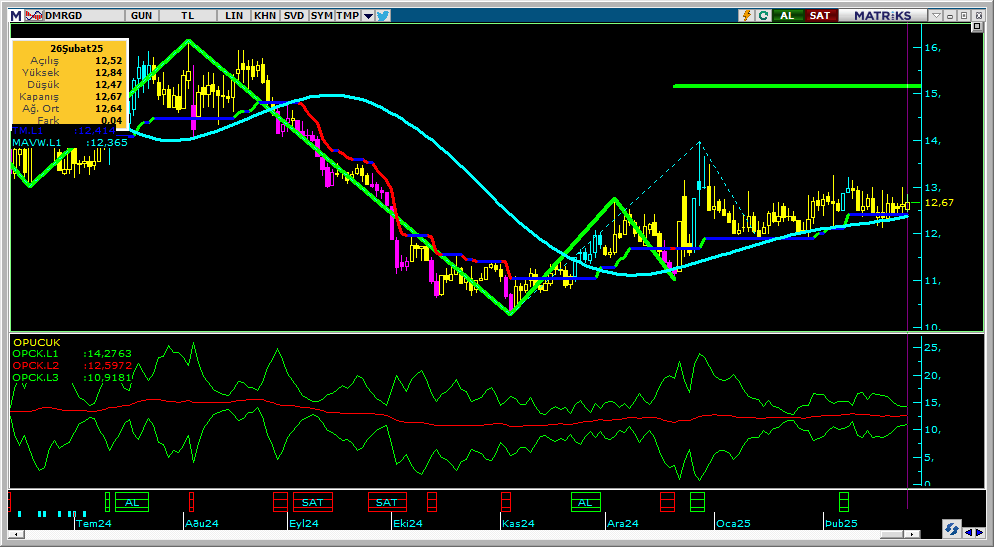Click the Oca25 date axis label

733,524
